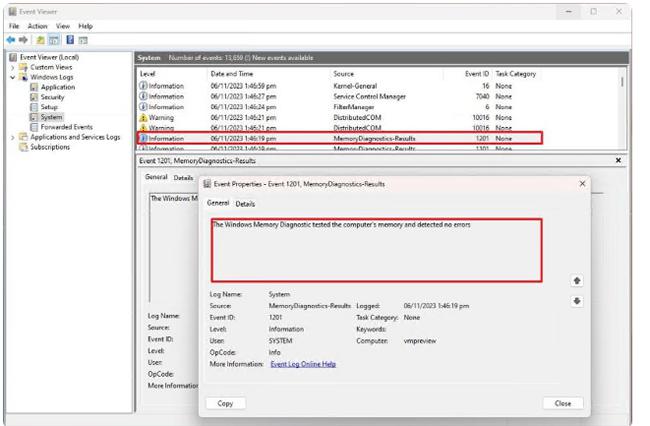
Task: Close the event preview pane with X
Action: pyautogui.click(x=617, y=160)
